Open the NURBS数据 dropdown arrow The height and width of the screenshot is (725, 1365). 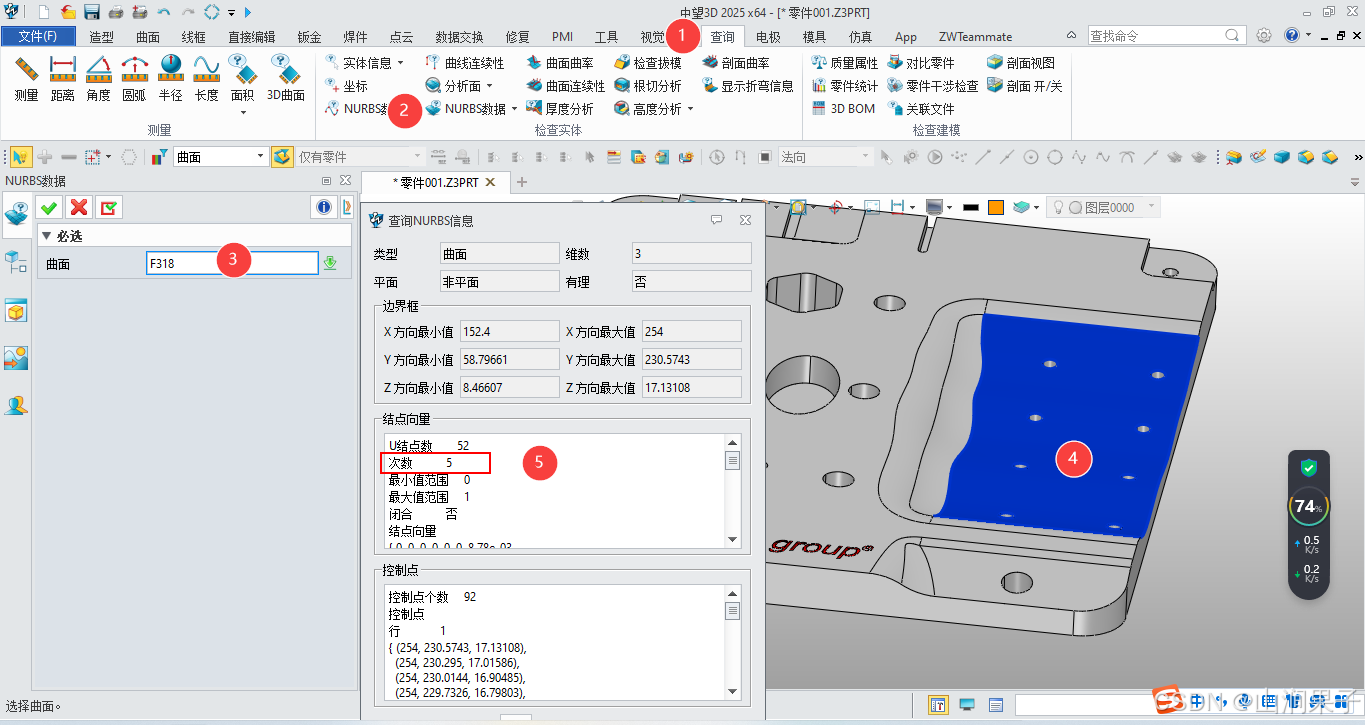514,109
